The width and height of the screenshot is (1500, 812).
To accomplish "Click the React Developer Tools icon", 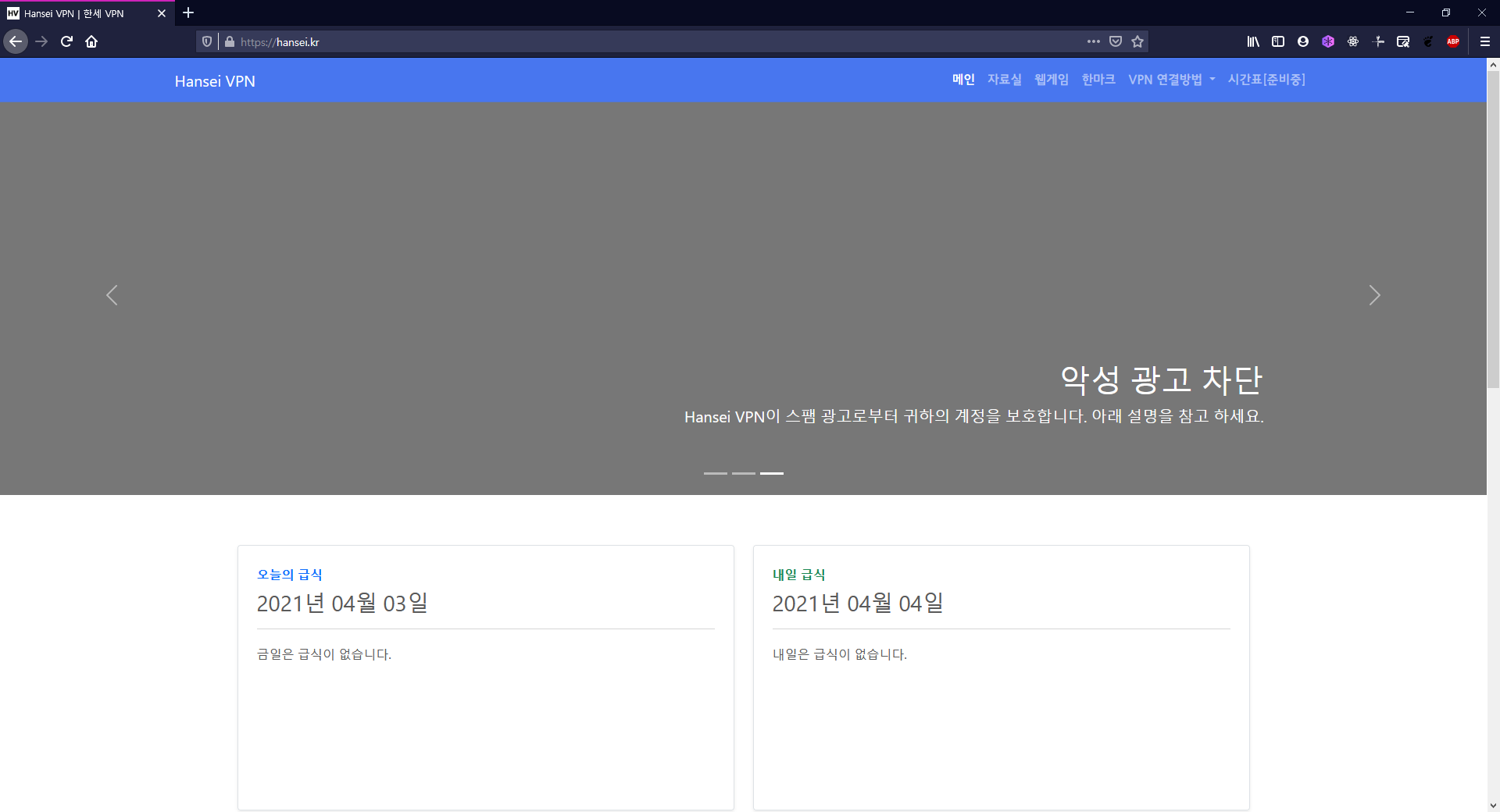I will tap(1353, 42).
